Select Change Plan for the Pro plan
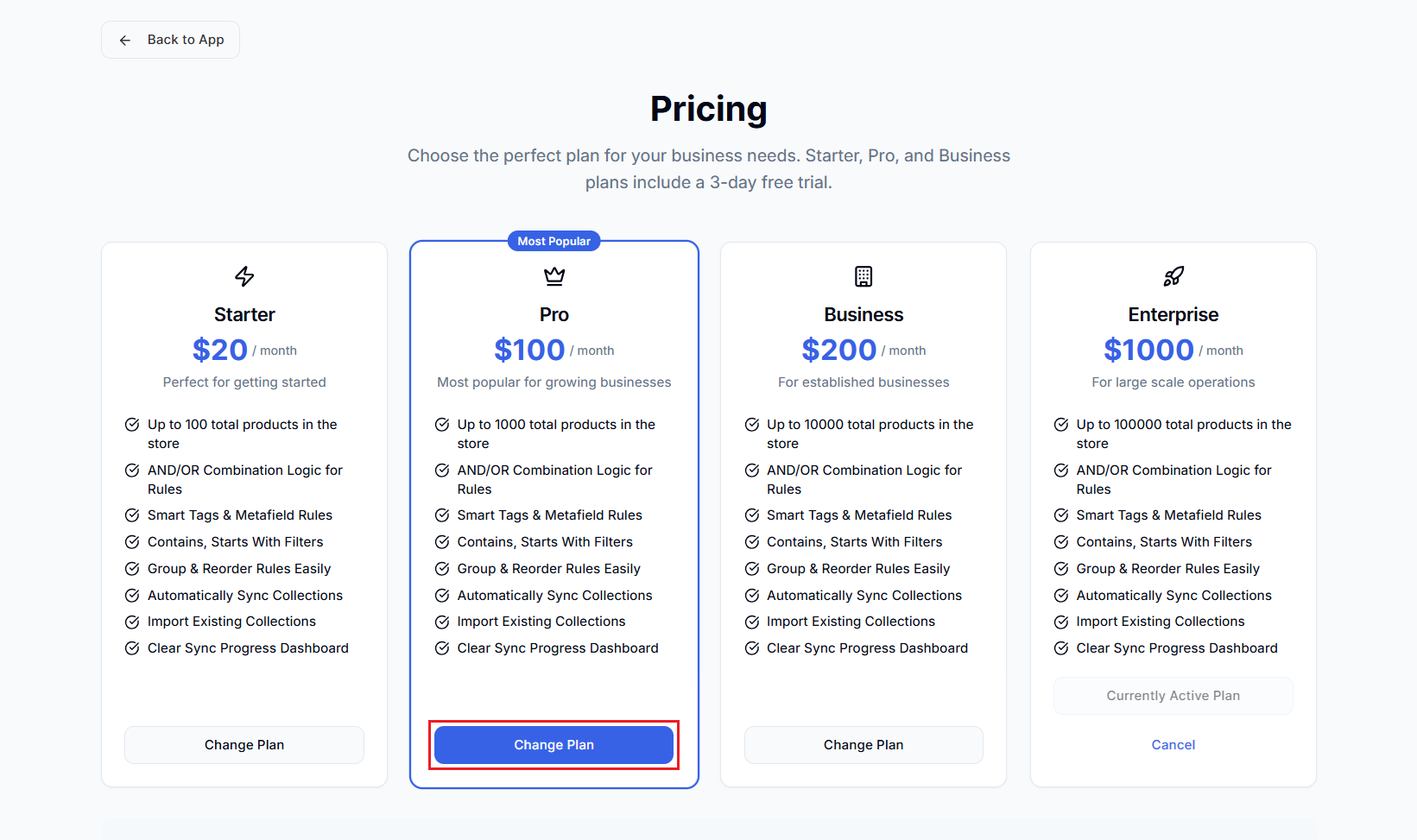The image size is (1417, 840). [554, 744]
